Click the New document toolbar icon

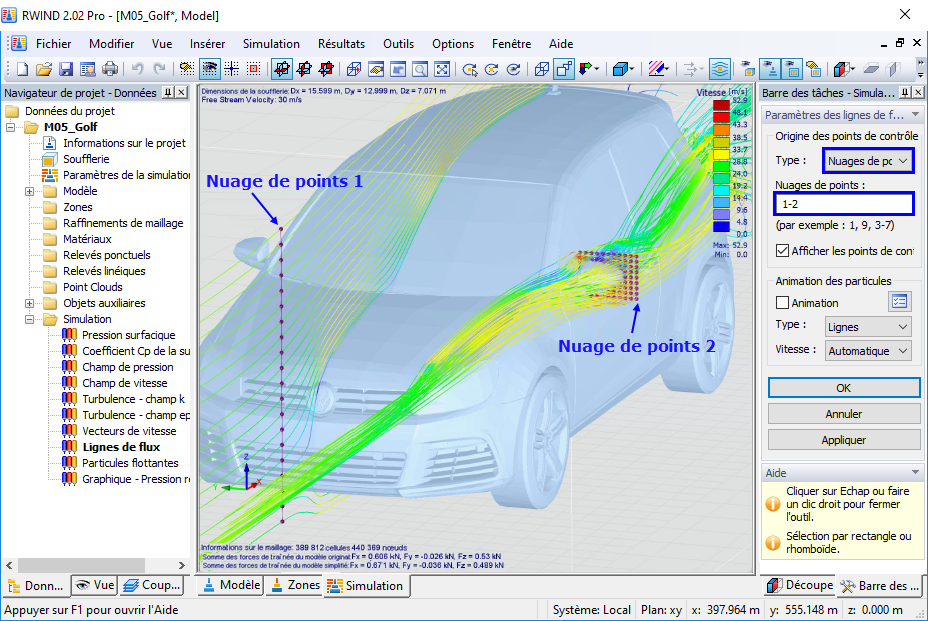click(x=22, y=69)
